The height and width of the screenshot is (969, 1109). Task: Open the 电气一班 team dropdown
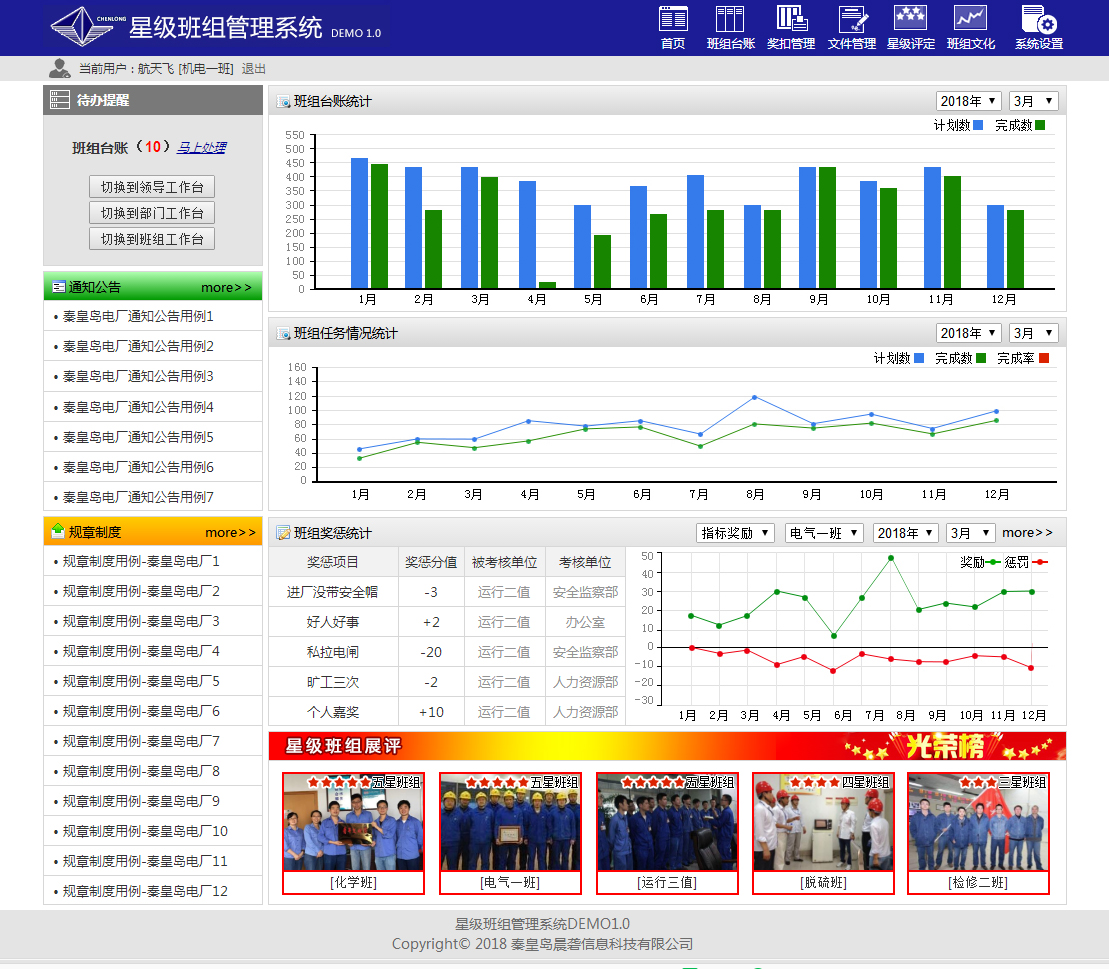coord(824,533)
